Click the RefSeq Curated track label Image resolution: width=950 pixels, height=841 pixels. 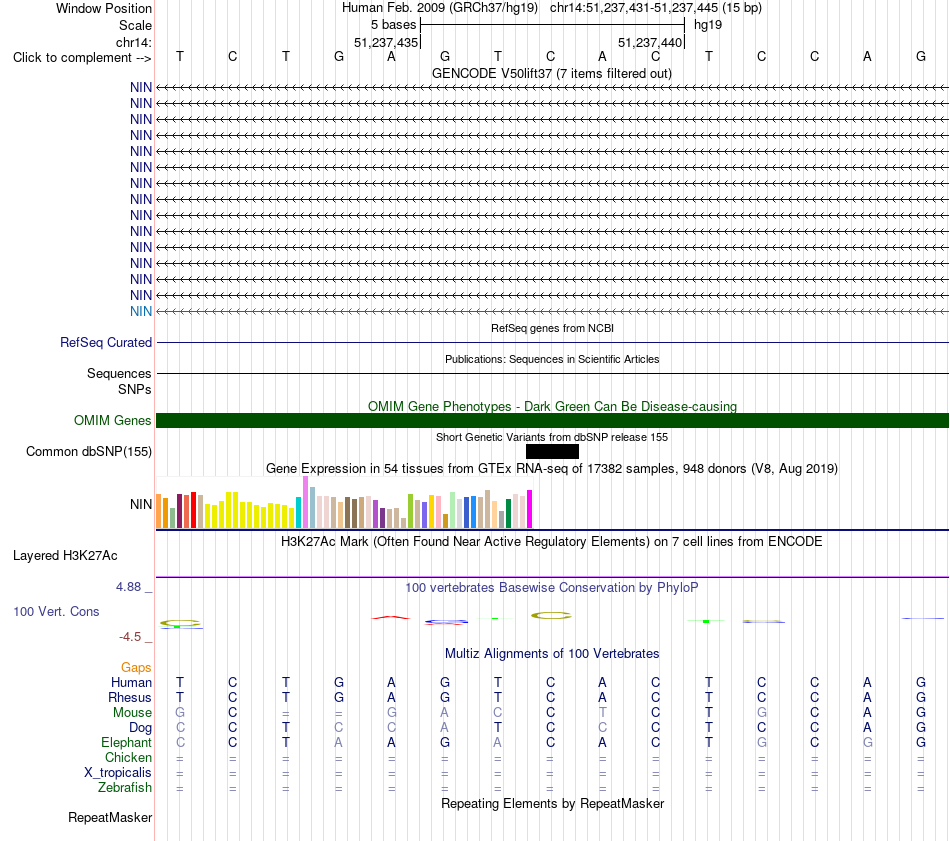coord(106,342)
